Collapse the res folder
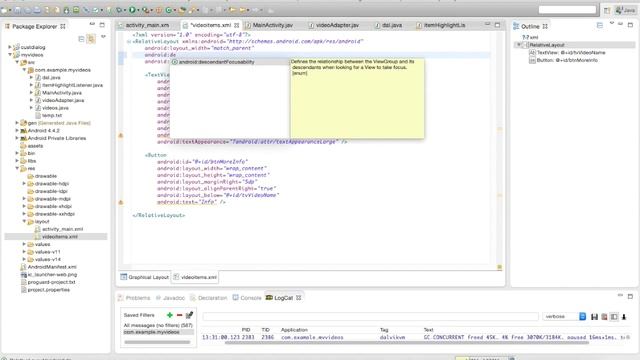This screenshot has width=640, height=360. (x=17, y=168)
